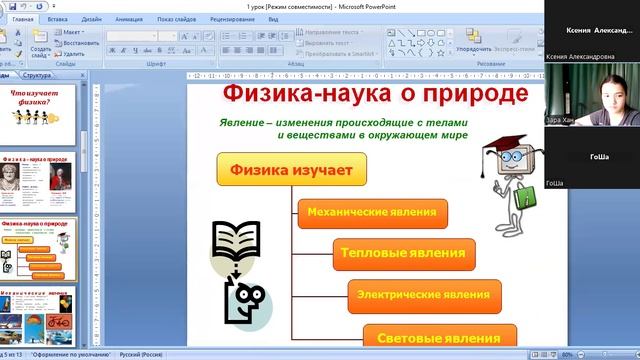Activate the format painter brush

pyautogui.click(x=18, y=54)
